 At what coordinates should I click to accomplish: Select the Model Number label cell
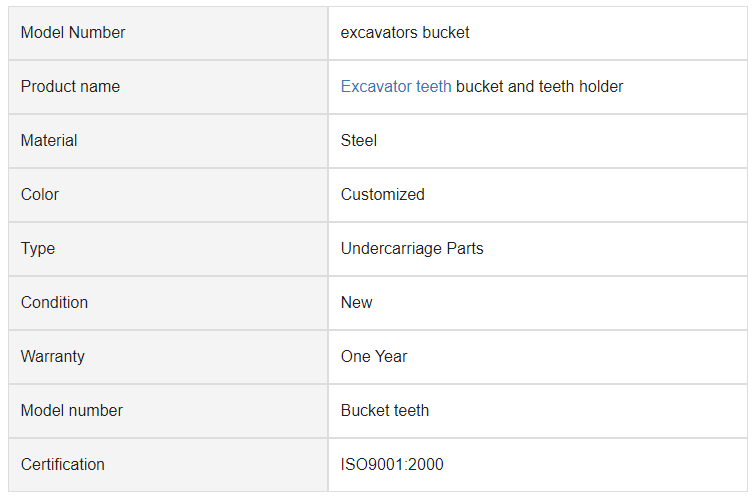(168, 33)
